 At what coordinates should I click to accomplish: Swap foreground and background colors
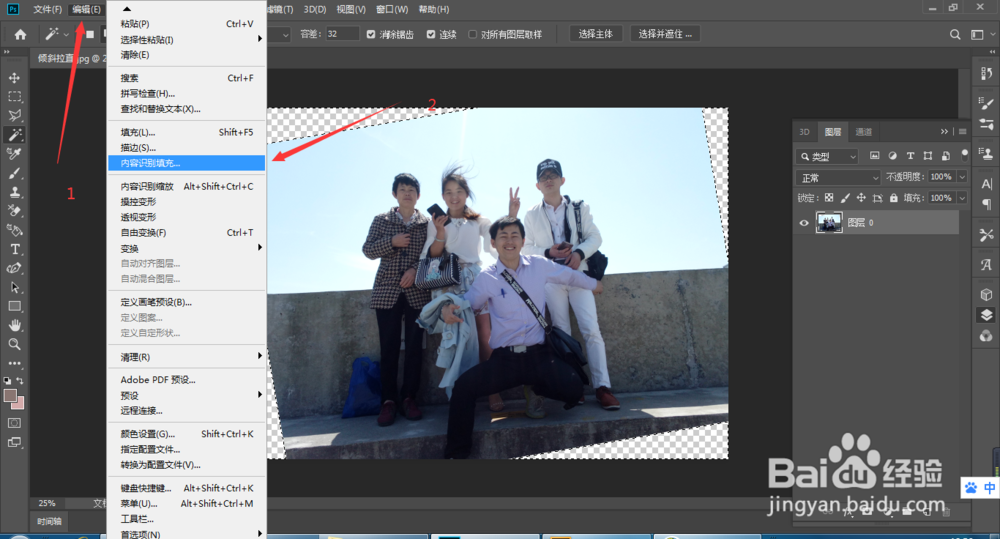[20, 380]
